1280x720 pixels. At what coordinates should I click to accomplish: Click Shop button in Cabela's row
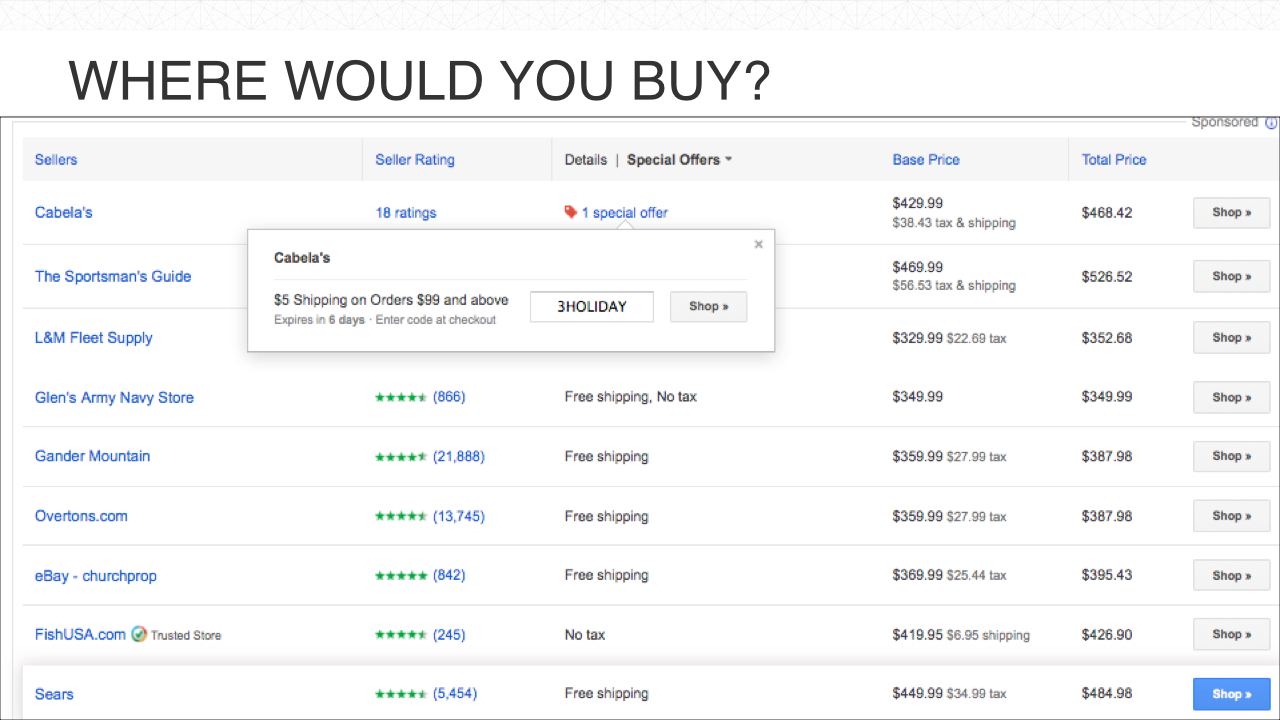pos(1232,213)
